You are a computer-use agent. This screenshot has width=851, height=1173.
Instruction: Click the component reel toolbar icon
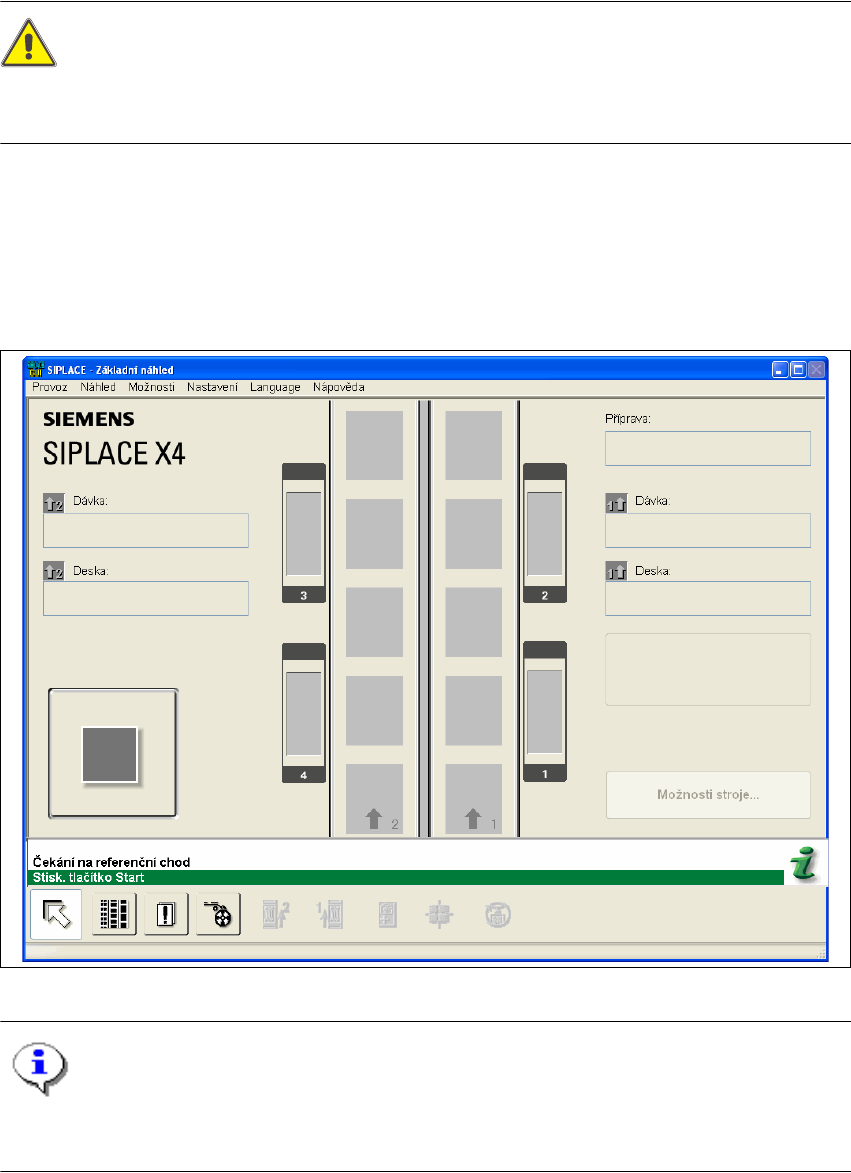point(218,914)
